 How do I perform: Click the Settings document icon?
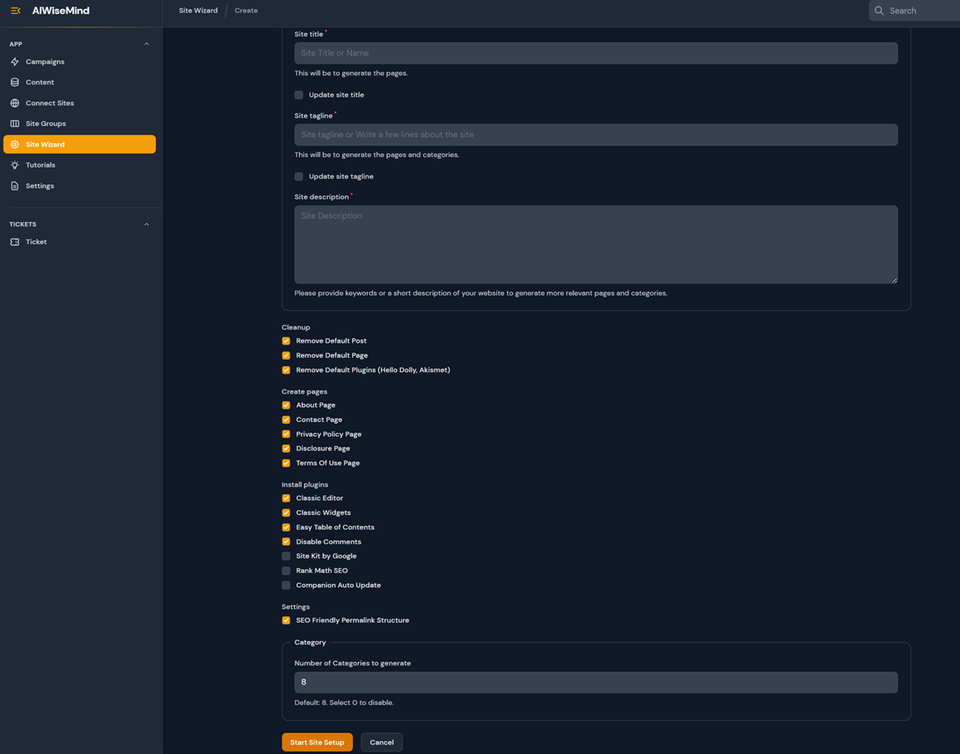15,186
